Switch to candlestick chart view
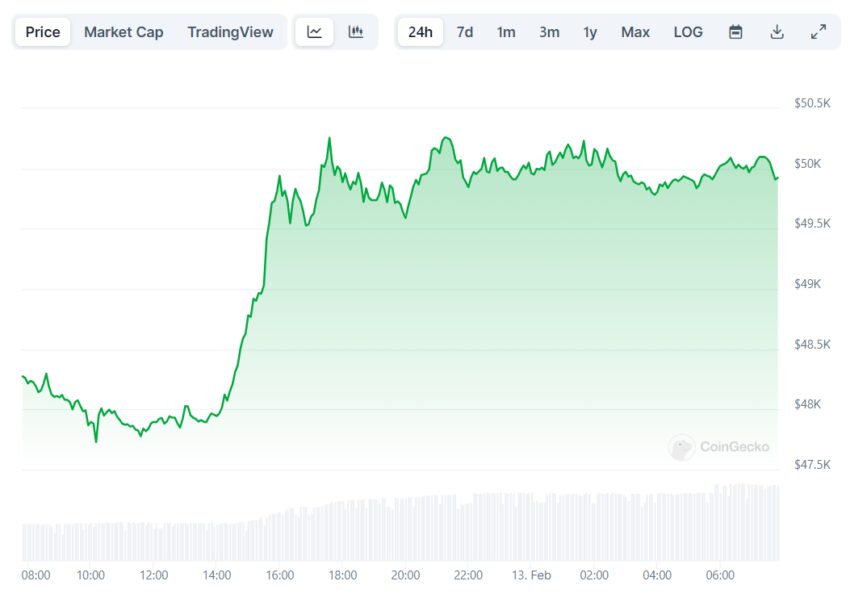The image size is (850, 602). pyautogui.click(x=356, y=32)
